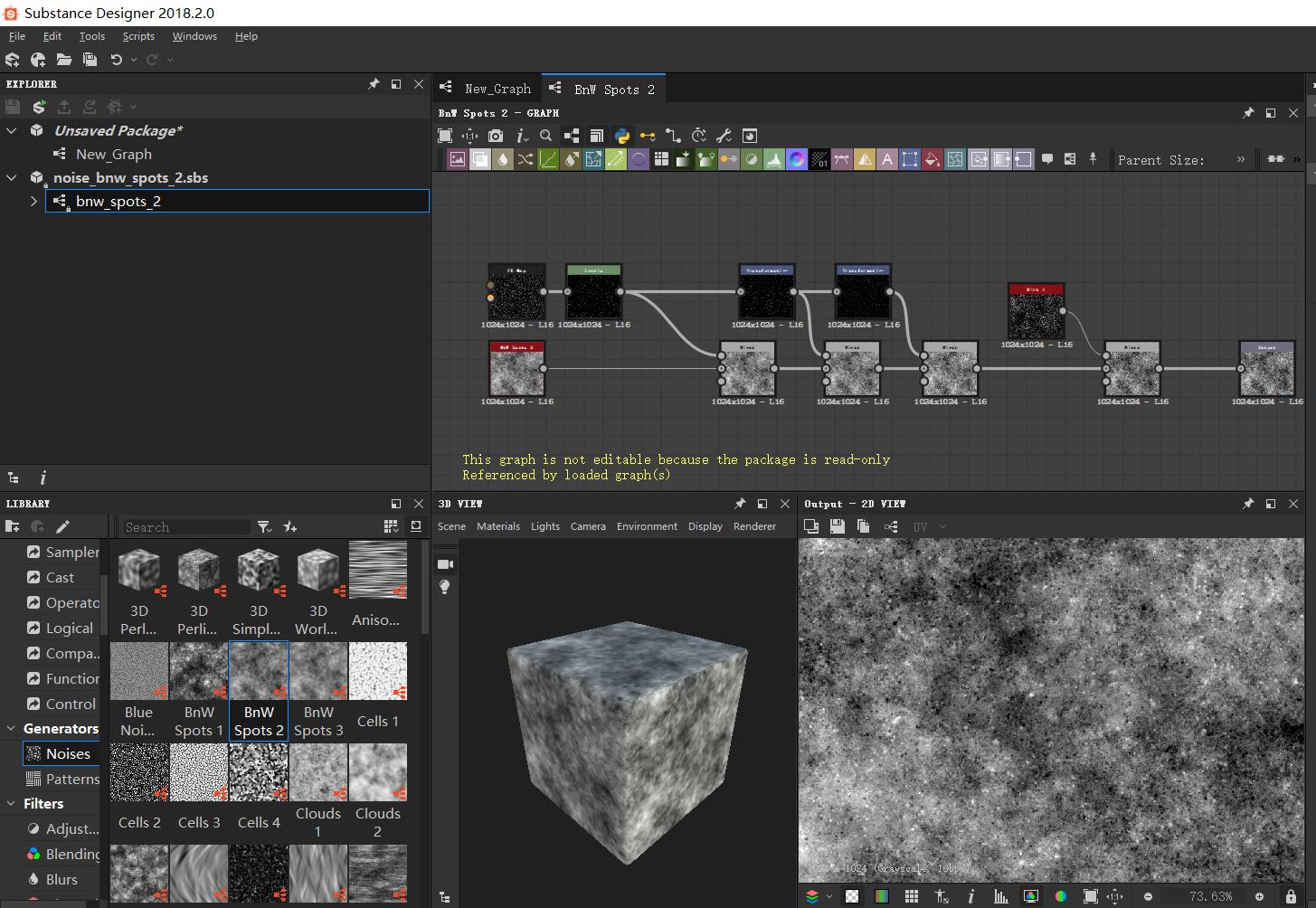The image size is (1316, 908).
Task: Open the Materials menu in 3D View
Action: [498, 526]
